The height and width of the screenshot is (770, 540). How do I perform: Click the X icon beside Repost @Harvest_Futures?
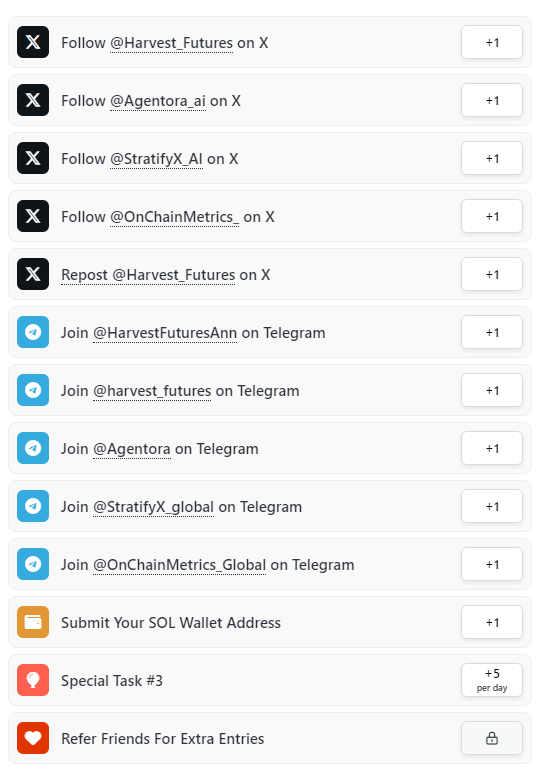tap(33, 274)
